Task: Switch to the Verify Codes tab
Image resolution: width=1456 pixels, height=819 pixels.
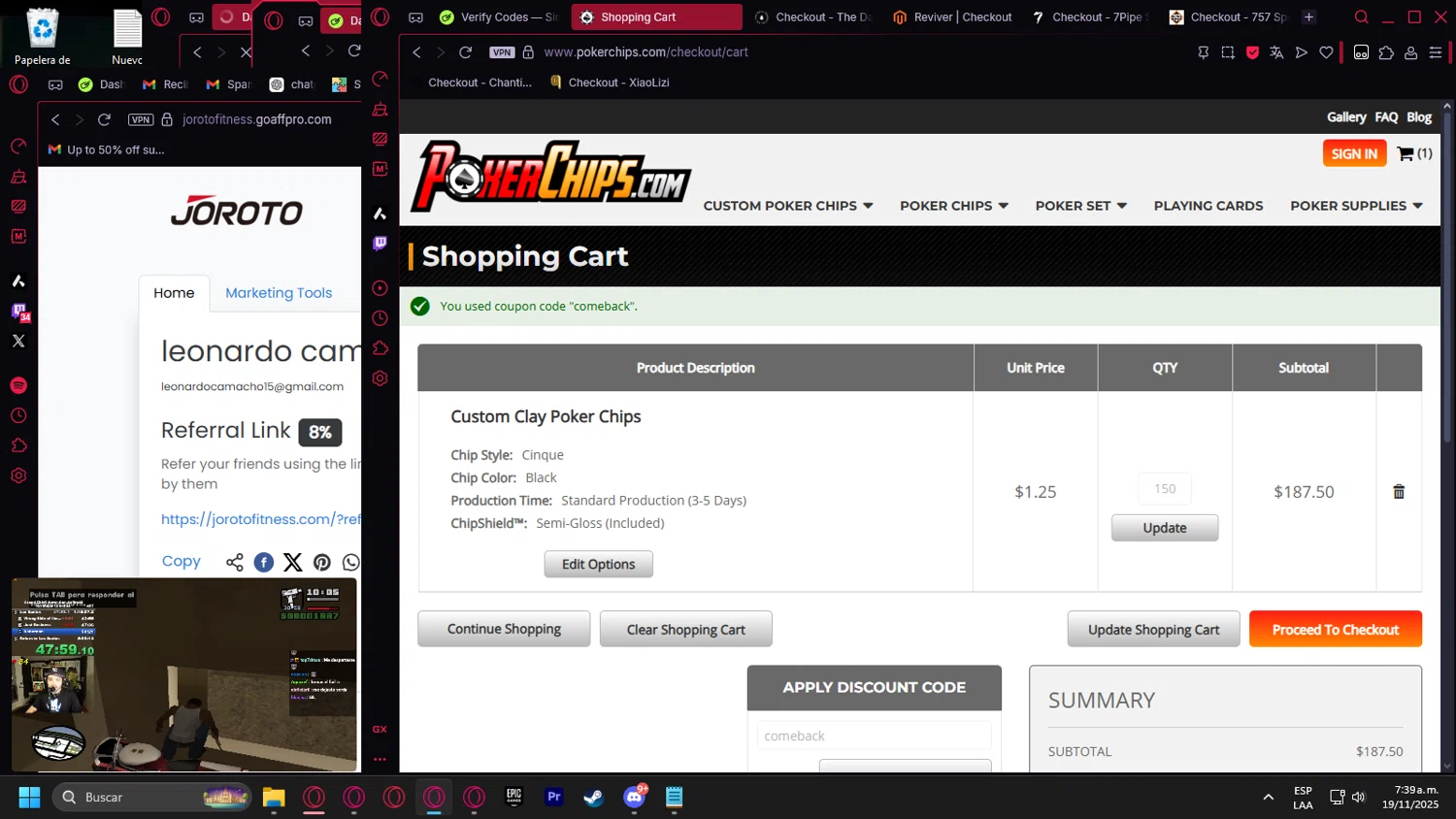Action: [499, 17]
